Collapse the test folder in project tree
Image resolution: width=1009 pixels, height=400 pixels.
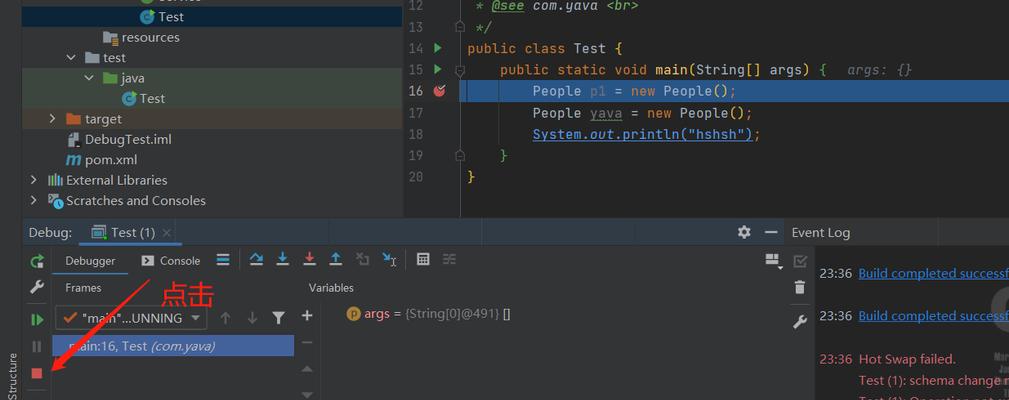point(71,57)
